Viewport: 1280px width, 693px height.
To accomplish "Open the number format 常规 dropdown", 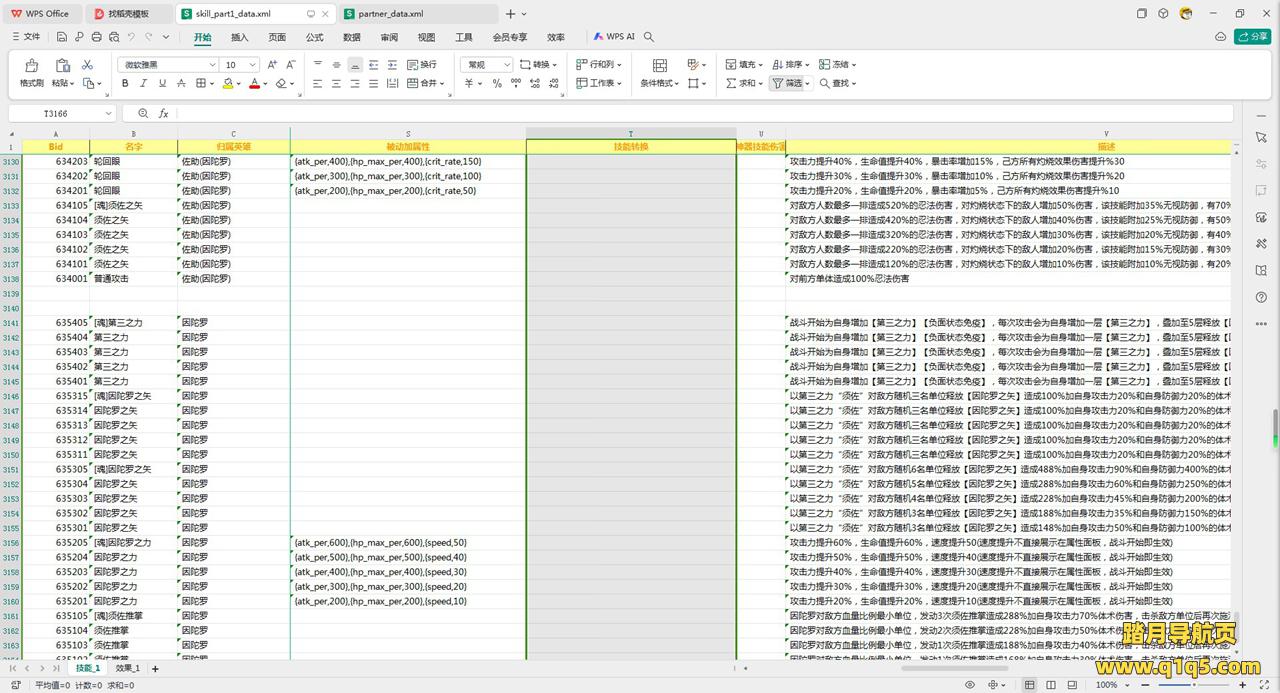I will 506,65.
